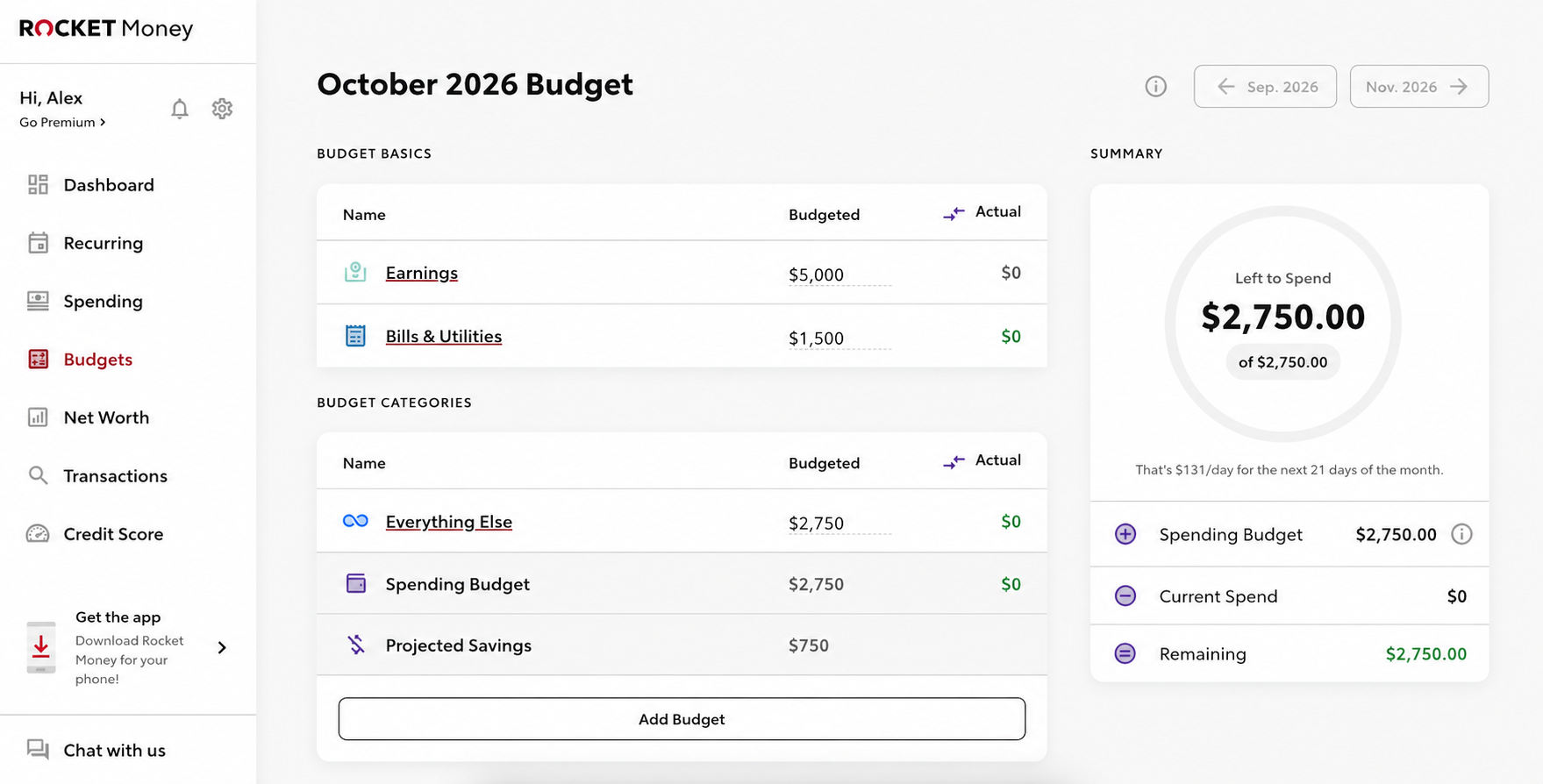Go to previous month Sep. 2026
Image resolution: width=1543 pixels, height=784 pixels.
click(x=1265, y=87)
